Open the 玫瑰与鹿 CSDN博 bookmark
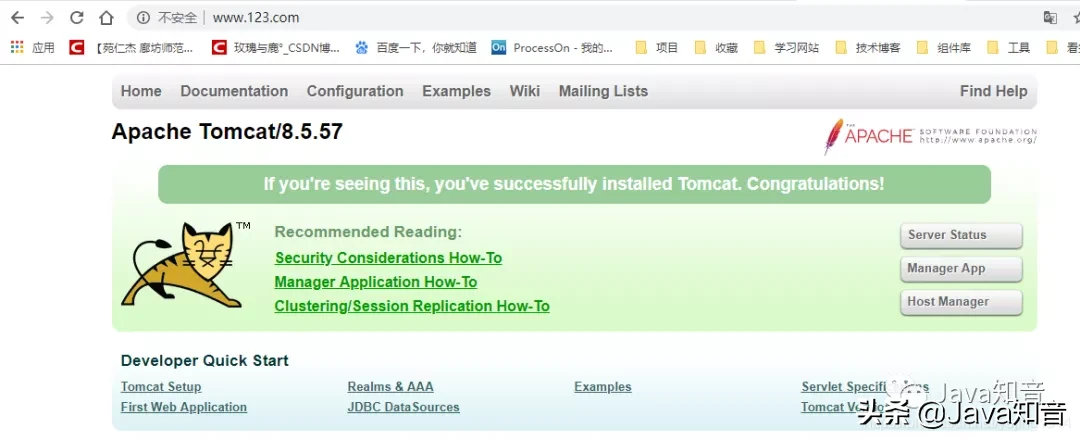Image resolution: width=1080 pixels, height=440 pixels. (276, 48)
